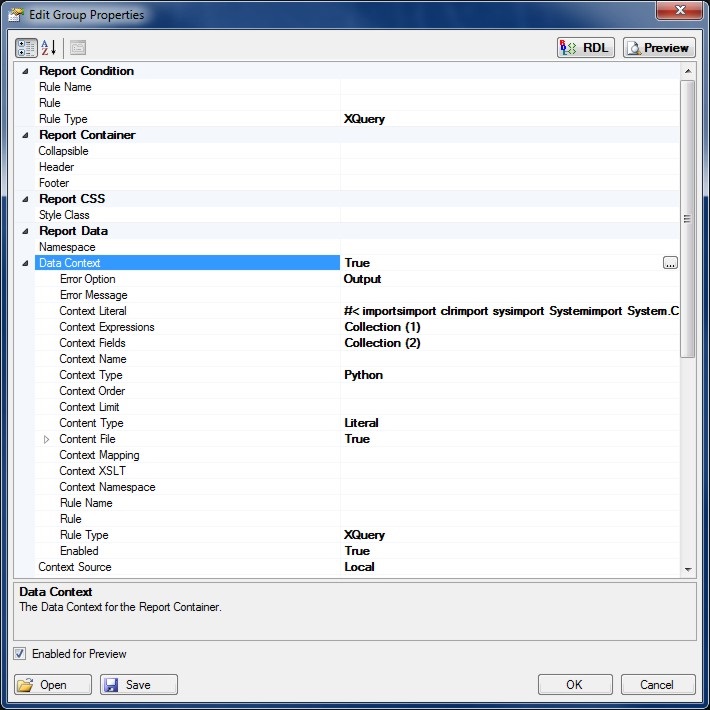The height and width of the screenshot is (710, 710).
Task: Collapse the Report Condition category
Action: click(25, 71)
